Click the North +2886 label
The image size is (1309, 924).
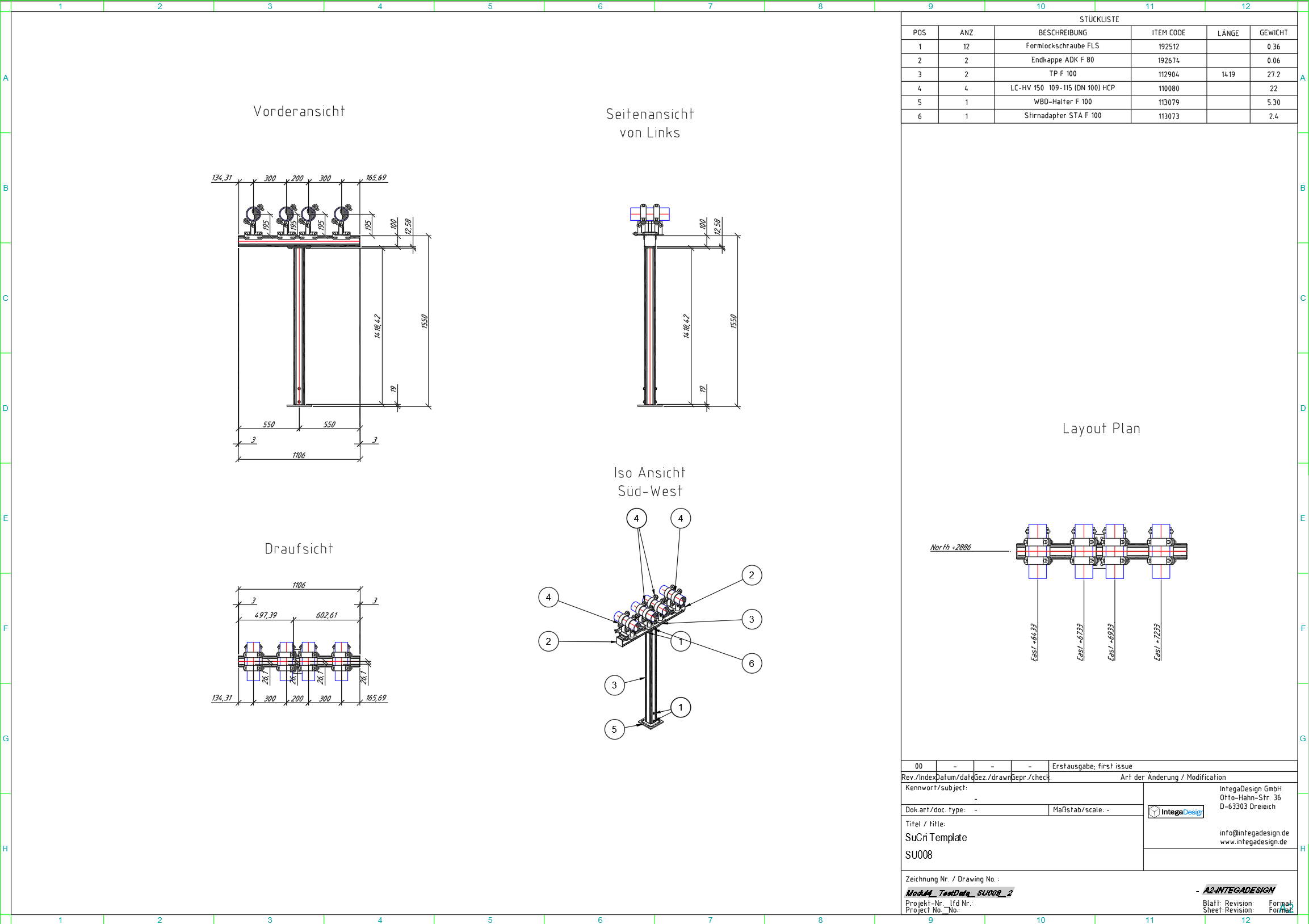[x=950, y=547]
